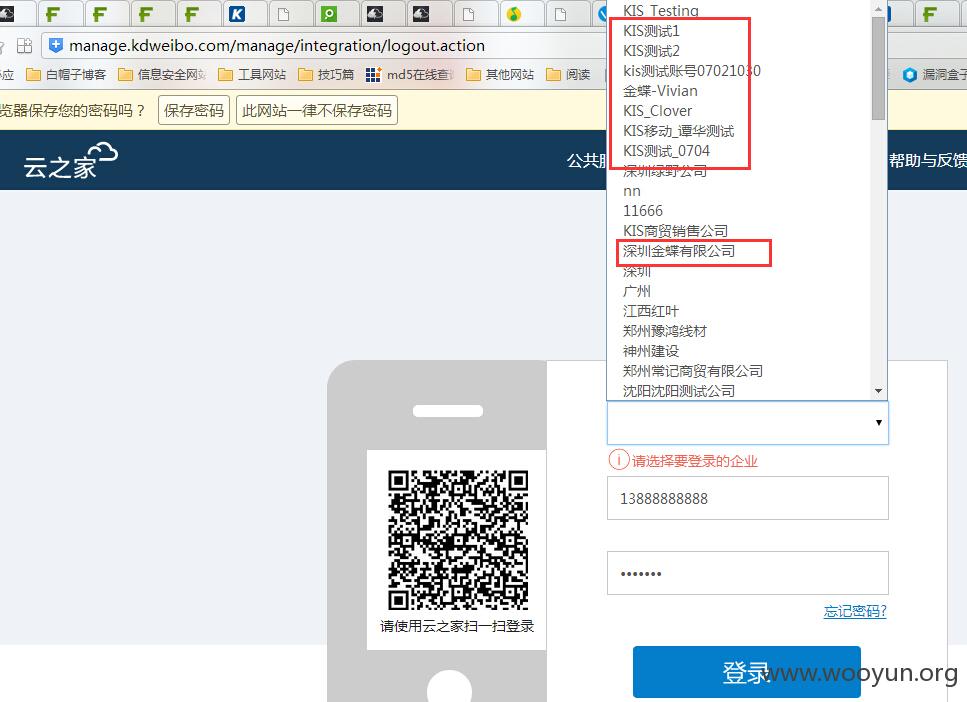
Task: Select 江西红叶 from the company list
Action: (651, 311)
